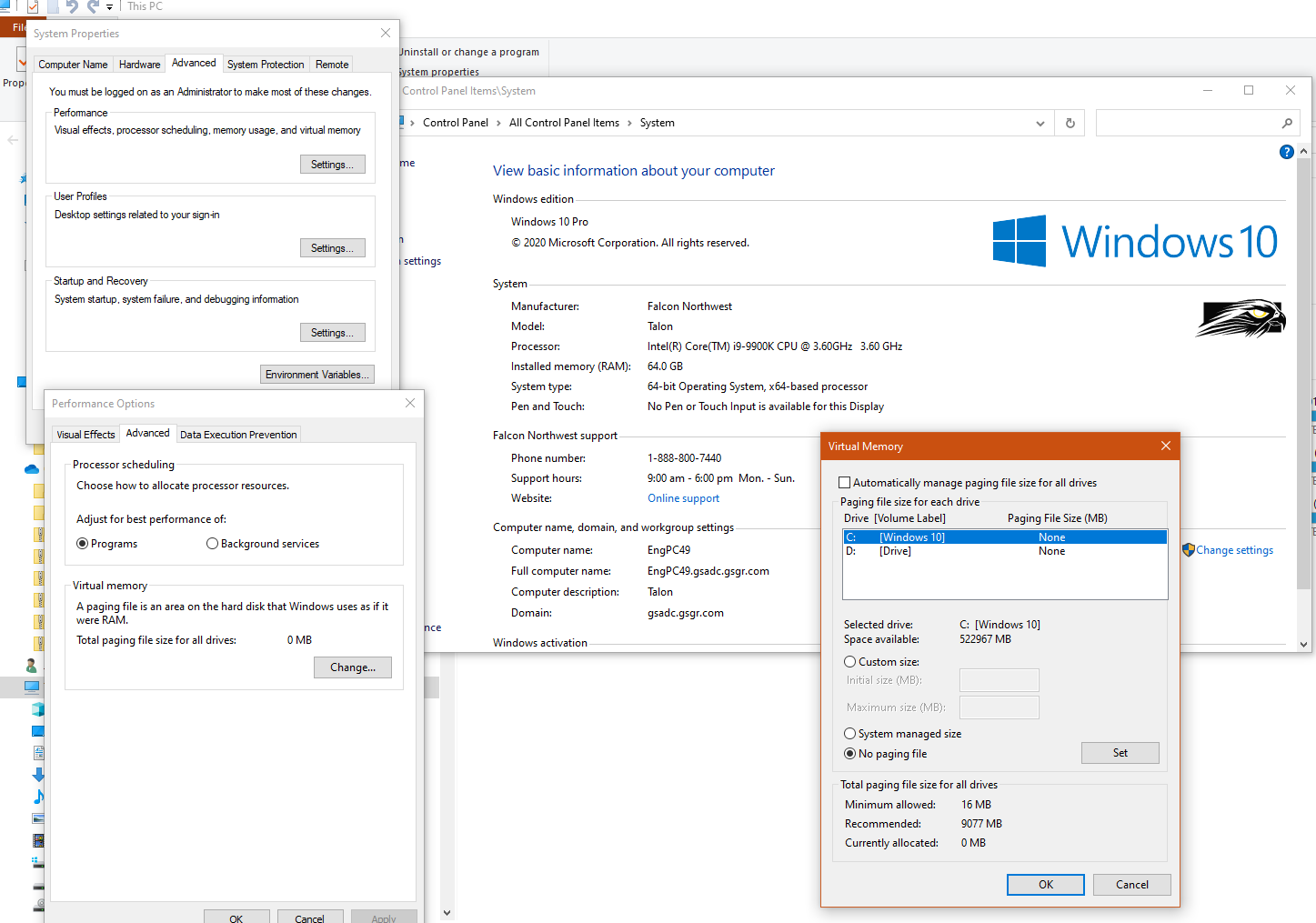Screen dimensions: 1316x923
Task: Select the Custom size radio button
Action: pos(850,662)
